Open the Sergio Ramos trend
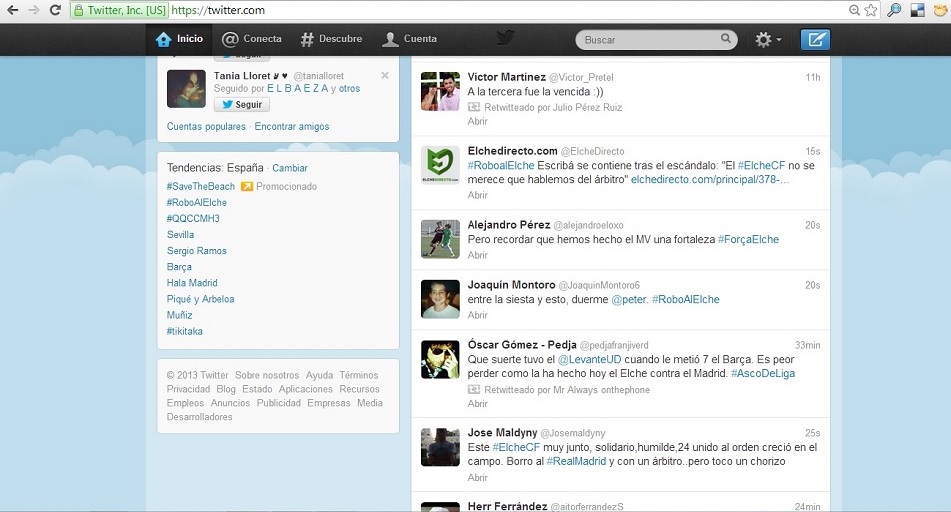 coord(197,251)
